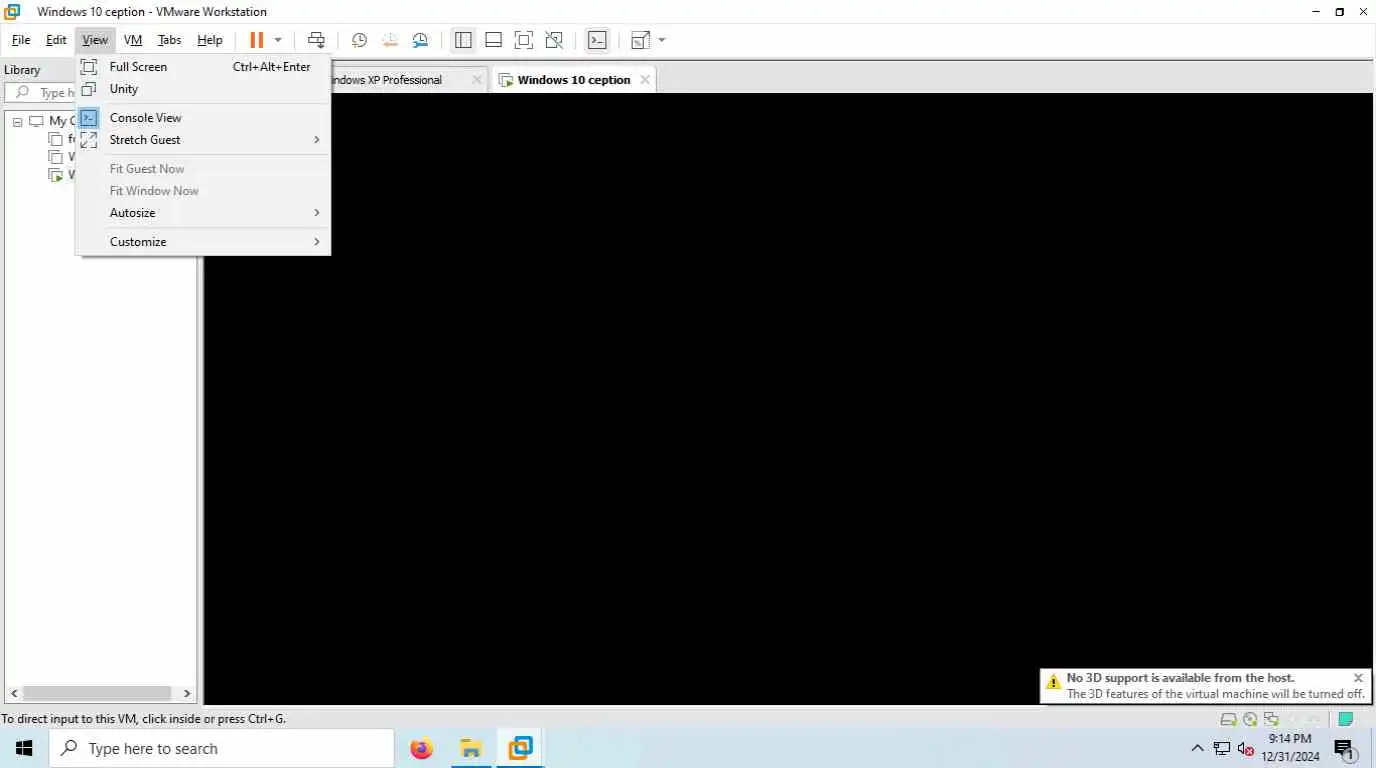This screenshot has height=768, width=1376.
Task: Open the power options dropdown beside Pause
Action: 278,40
